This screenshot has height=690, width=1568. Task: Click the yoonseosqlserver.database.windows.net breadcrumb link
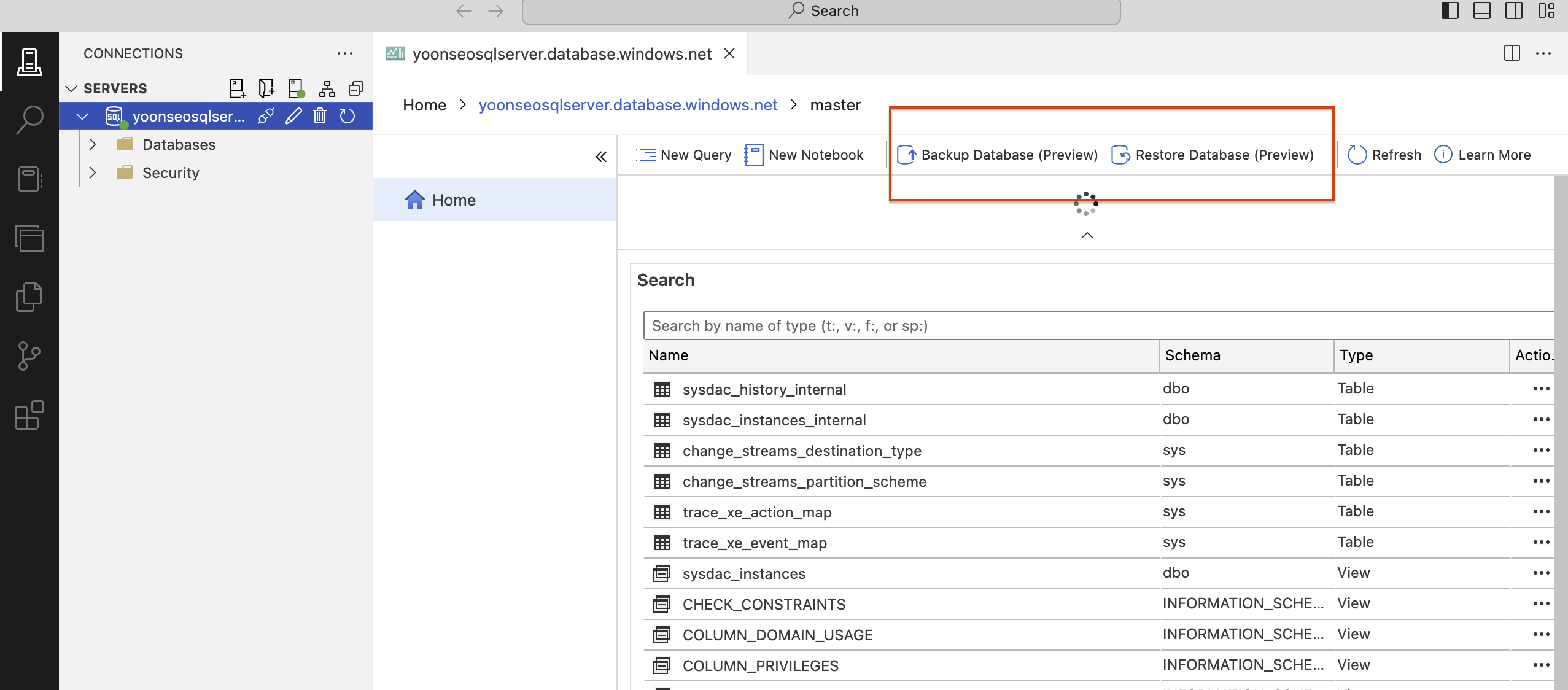pyautogui.click(x=627, y=105)
